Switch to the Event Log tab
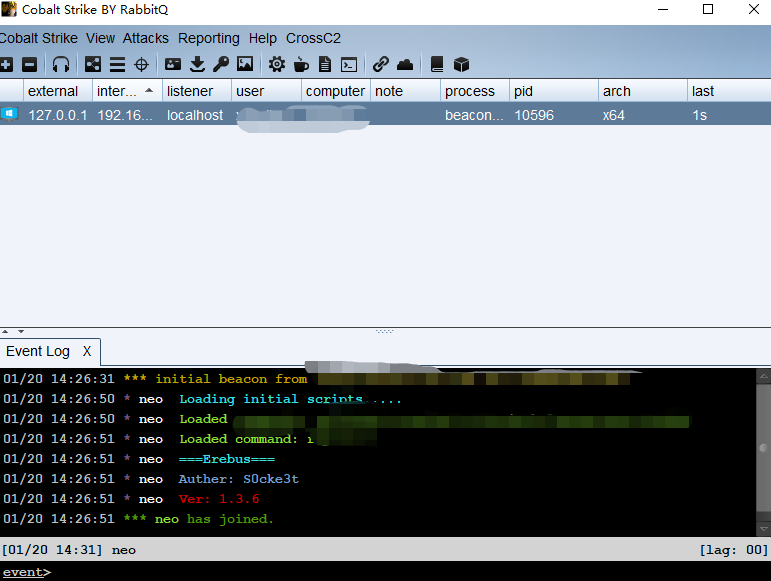This screenshot has height=581, width=771. click(38, 351)
